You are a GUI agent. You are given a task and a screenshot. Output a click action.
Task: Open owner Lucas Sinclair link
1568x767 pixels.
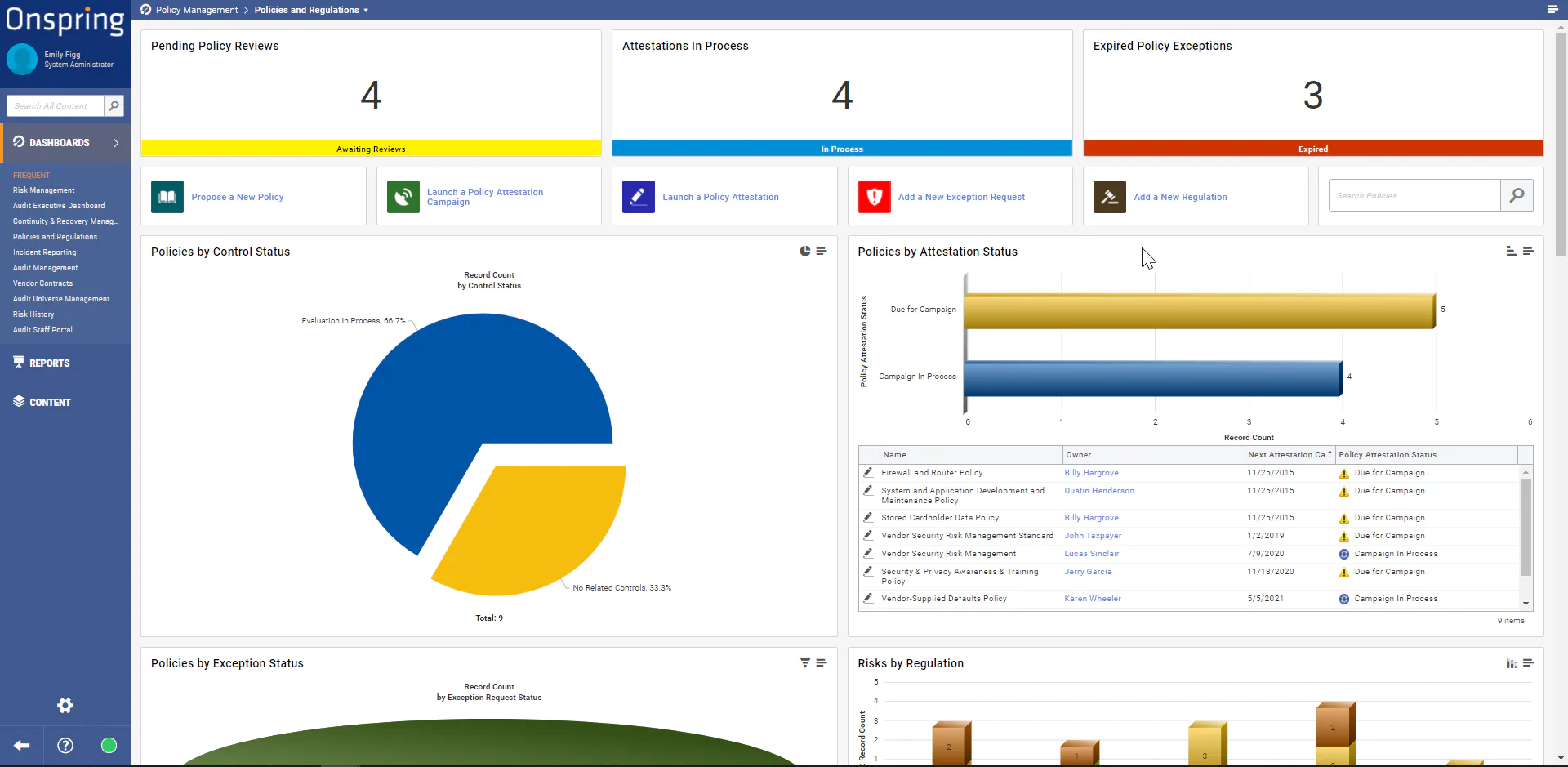(x=1092, y=554)
